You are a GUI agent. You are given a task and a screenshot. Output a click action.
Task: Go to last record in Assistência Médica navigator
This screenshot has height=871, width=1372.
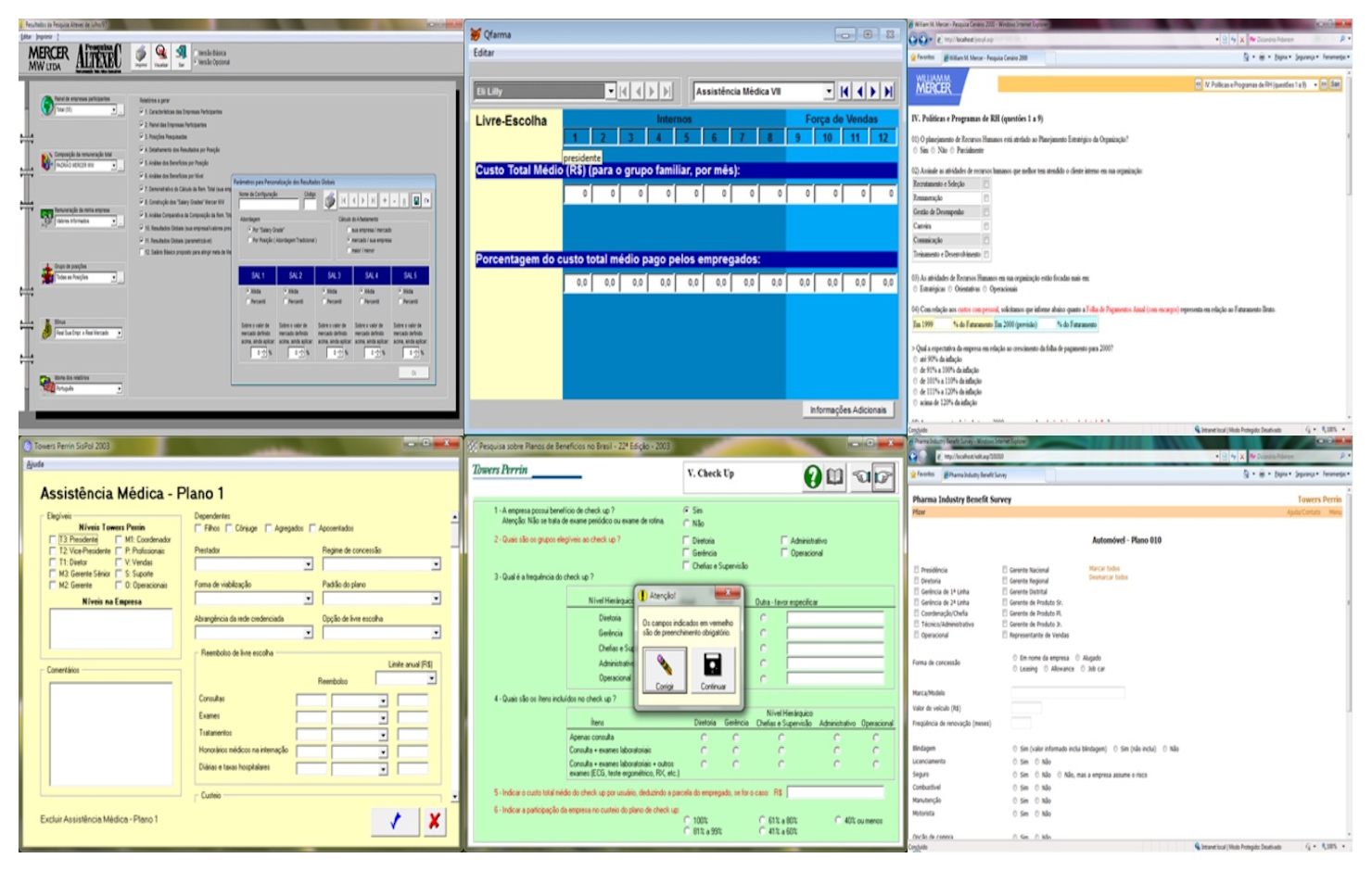[x=888, y=91]
